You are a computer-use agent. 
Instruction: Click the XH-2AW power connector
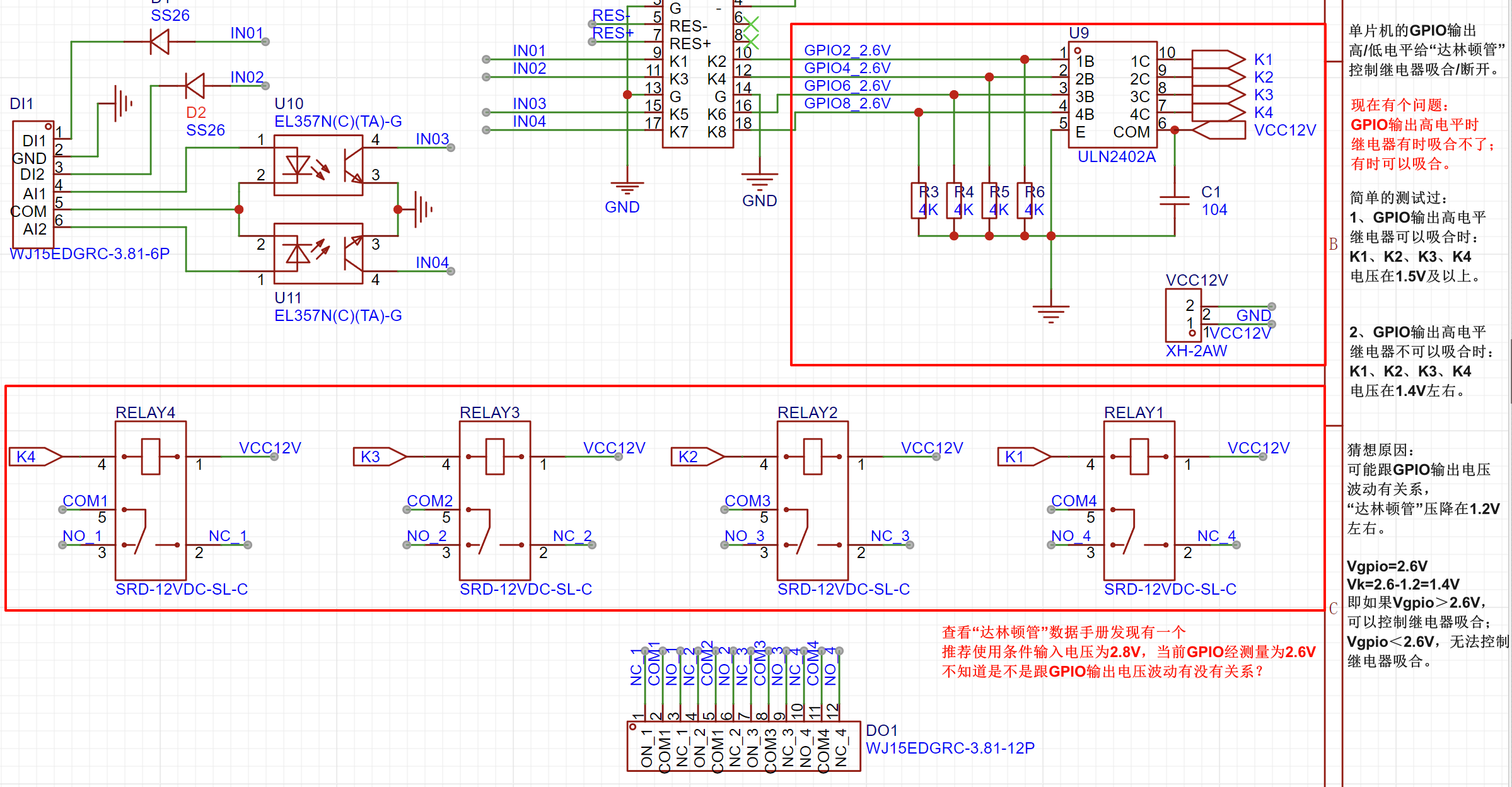(1183, 315)
